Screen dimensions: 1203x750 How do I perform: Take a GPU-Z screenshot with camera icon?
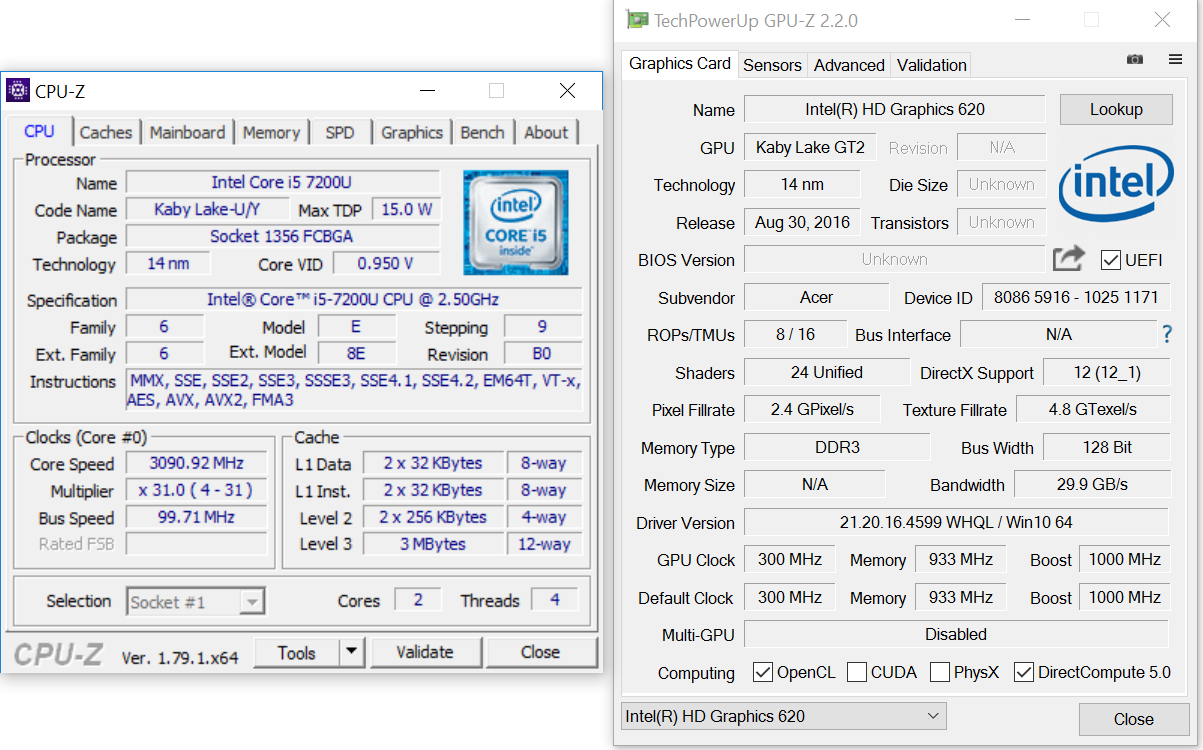click(1134, 60)
